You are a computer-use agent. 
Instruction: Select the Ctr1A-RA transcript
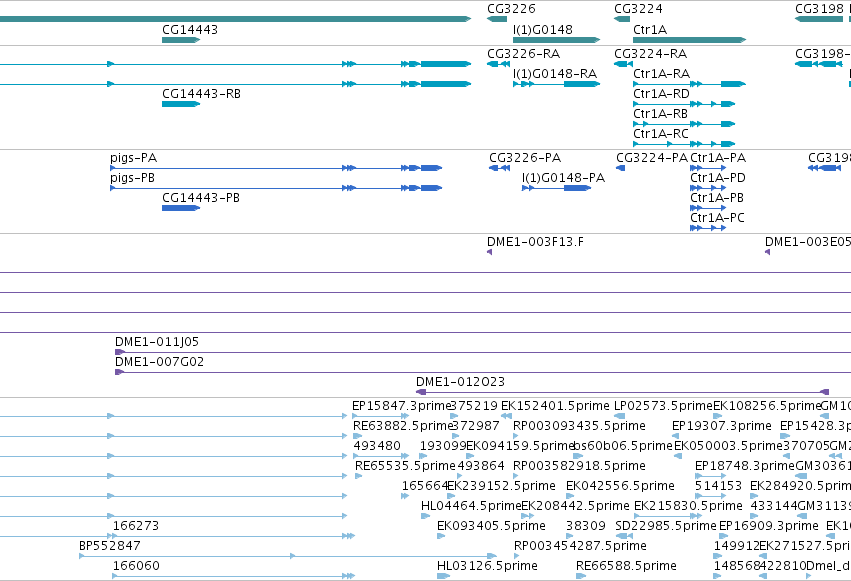(x=689, y=84)
